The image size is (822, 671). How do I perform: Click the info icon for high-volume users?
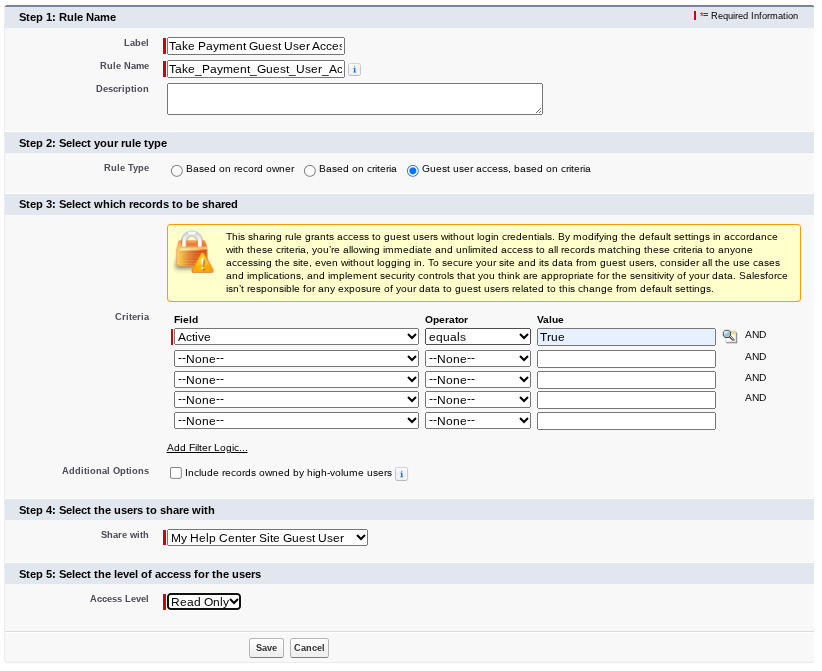(401, 473)
